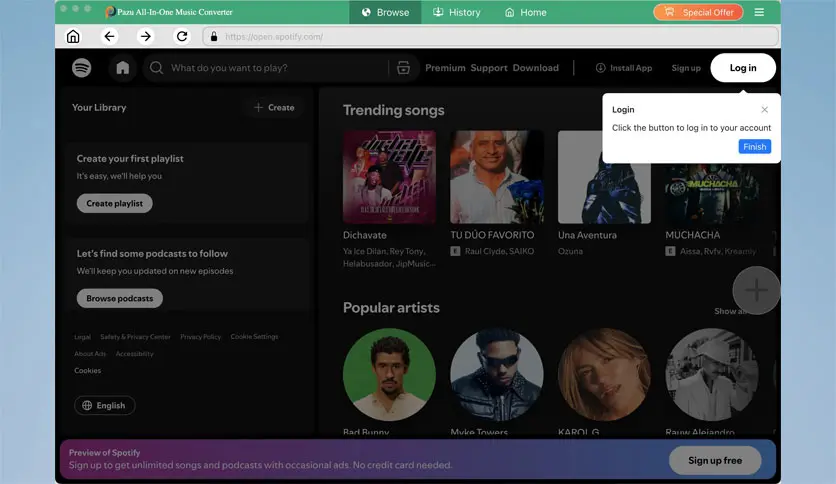
Task: Open Safety & Privacy Center link
Action: (x=135, y=337)
